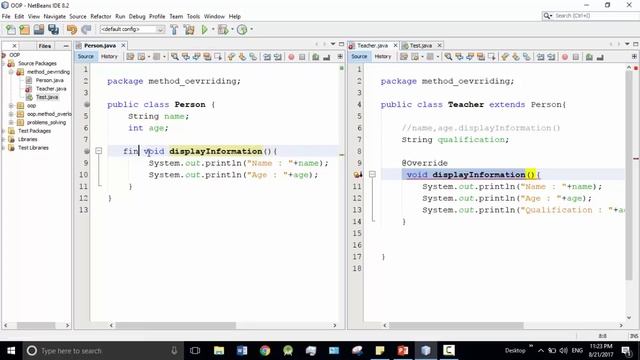Click Stop Macro Recording in Person.java toolbar
This screenshot has width=640, height=360.
click(302, 57)
